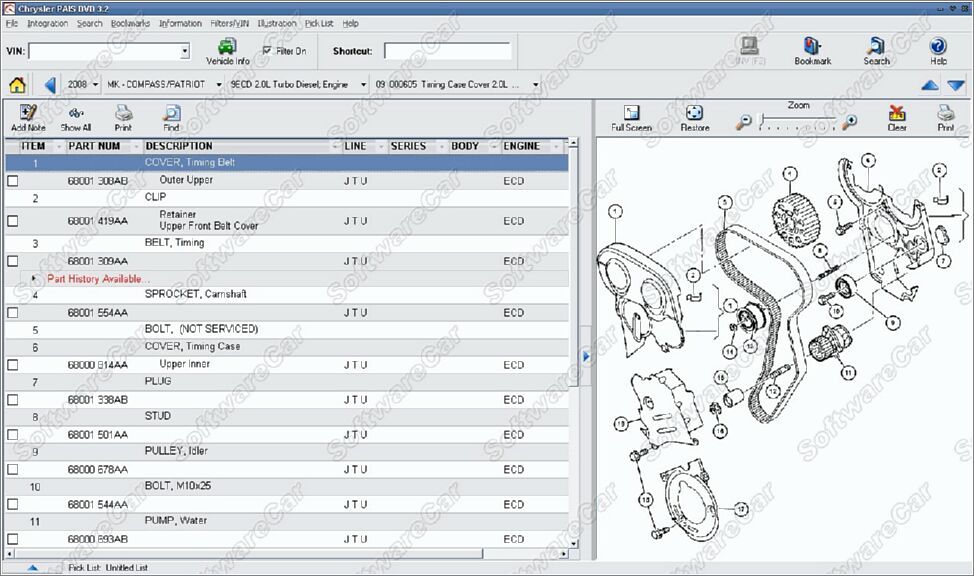Click the Add Note icon
The height and width of the screenshot is (576, 974).
coord(28,114)
